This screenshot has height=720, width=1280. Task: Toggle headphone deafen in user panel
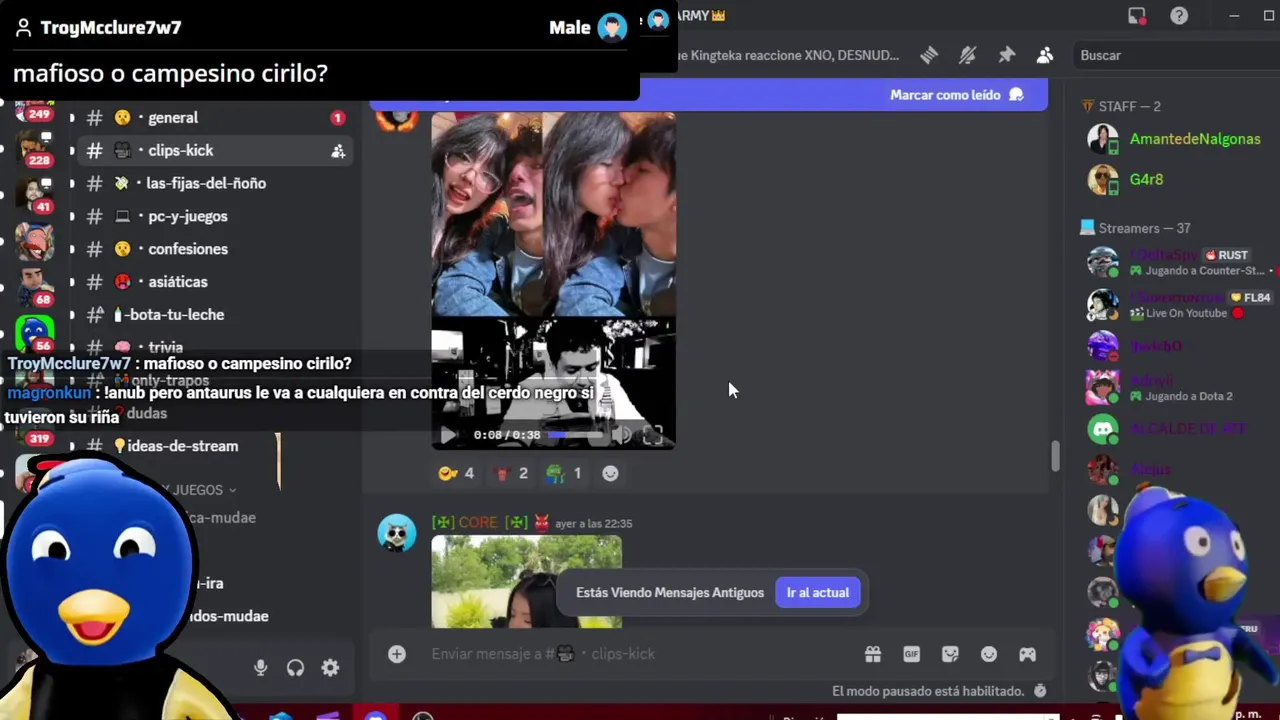(x=295, y=668)
